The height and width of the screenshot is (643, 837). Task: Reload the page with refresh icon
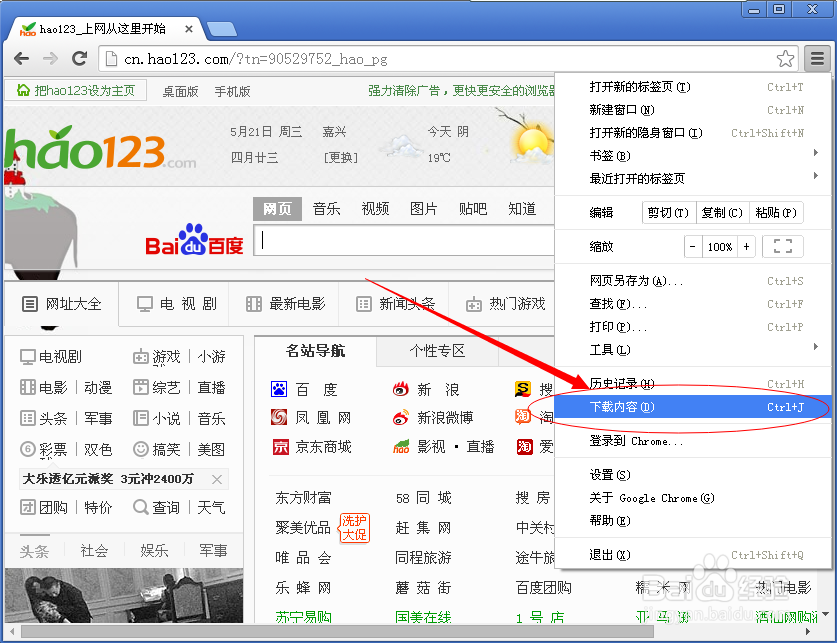click(80, 58)
